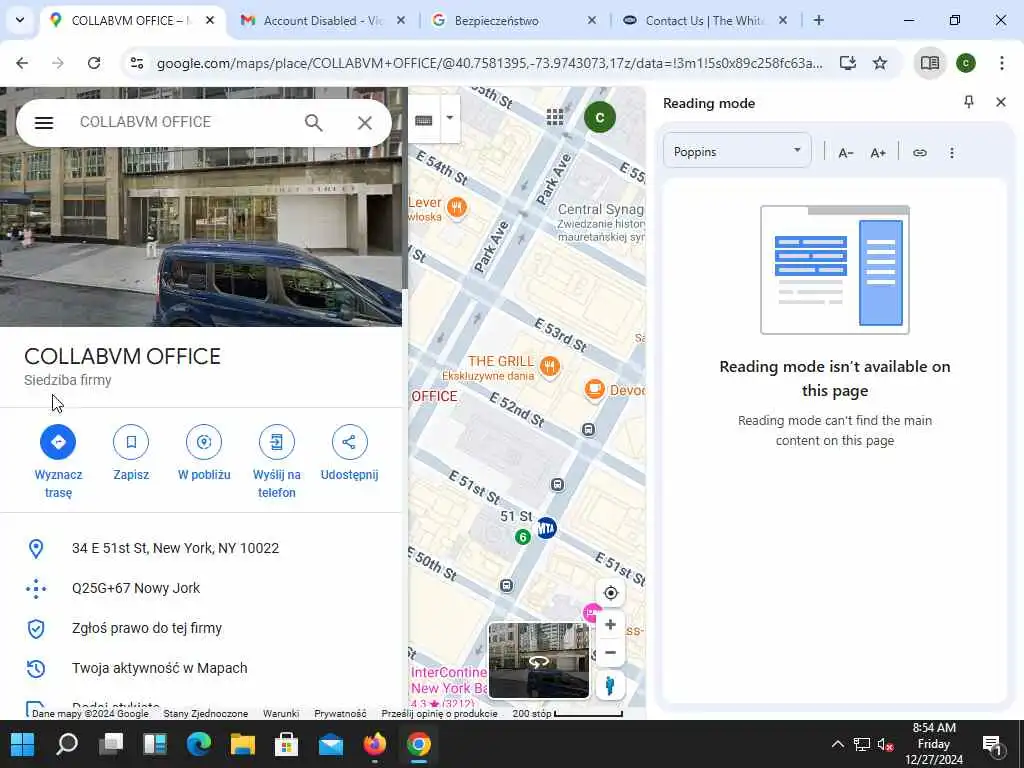Image resolution: width=1024 pixels, height=768 pixels.
Task: Show my location on the map
Action: click(x=611, y=593)
